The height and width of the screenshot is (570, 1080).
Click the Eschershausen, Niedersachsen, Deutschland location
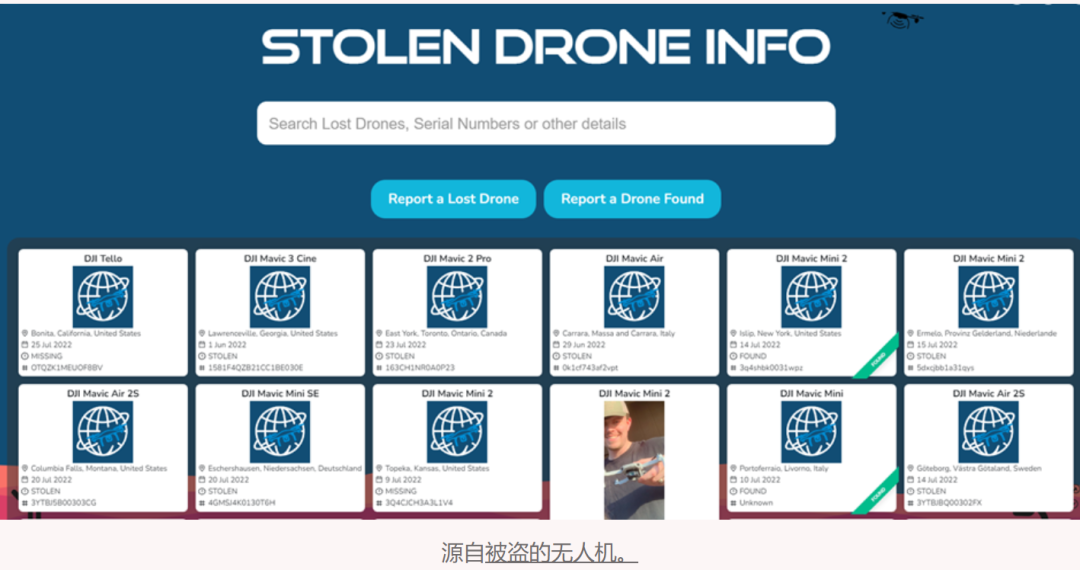coord(284,468)
